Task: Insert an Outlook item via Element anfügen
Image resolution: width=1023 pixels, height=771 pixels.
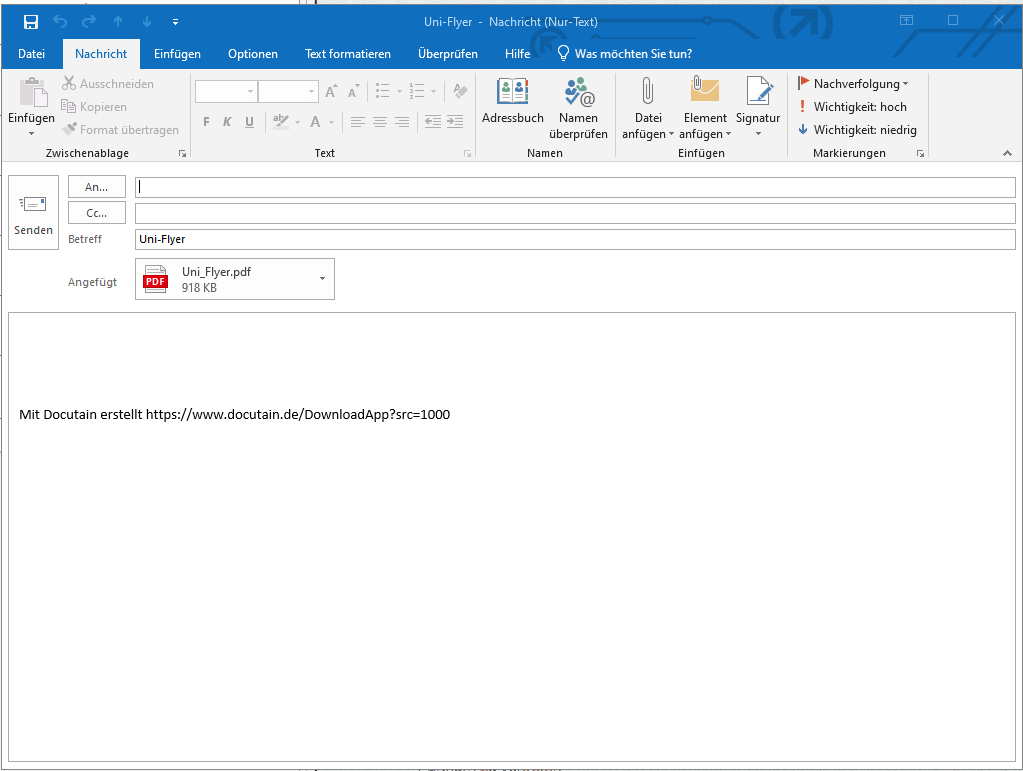Action: (705, 105)
